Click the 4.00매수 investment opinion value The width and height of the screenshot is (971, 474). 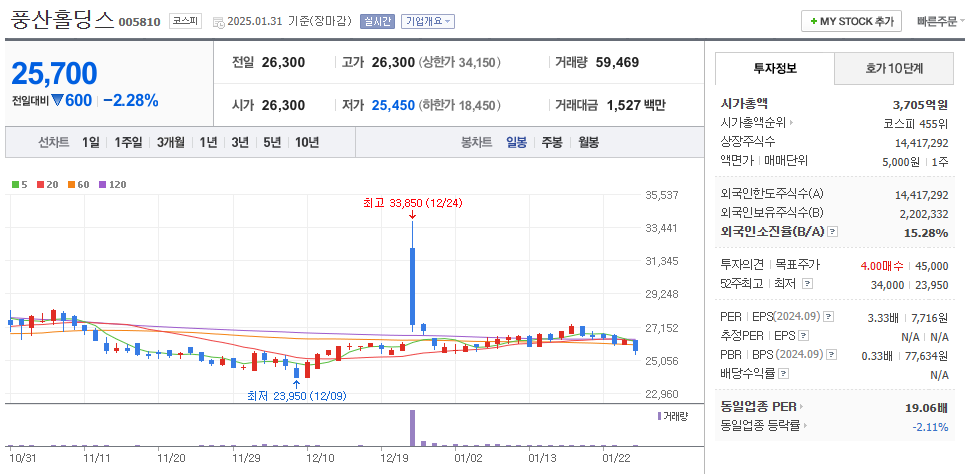tap(882, 266)
